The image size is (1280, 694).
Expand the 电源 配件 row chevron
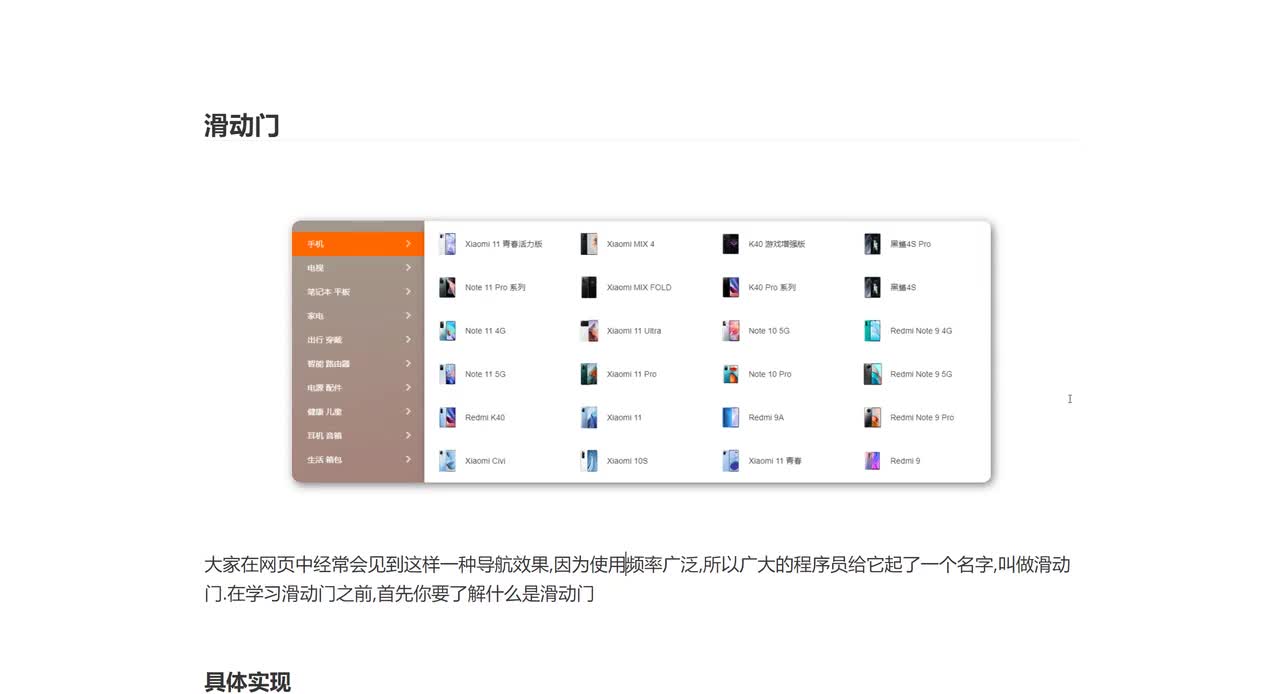pos(408,388)
